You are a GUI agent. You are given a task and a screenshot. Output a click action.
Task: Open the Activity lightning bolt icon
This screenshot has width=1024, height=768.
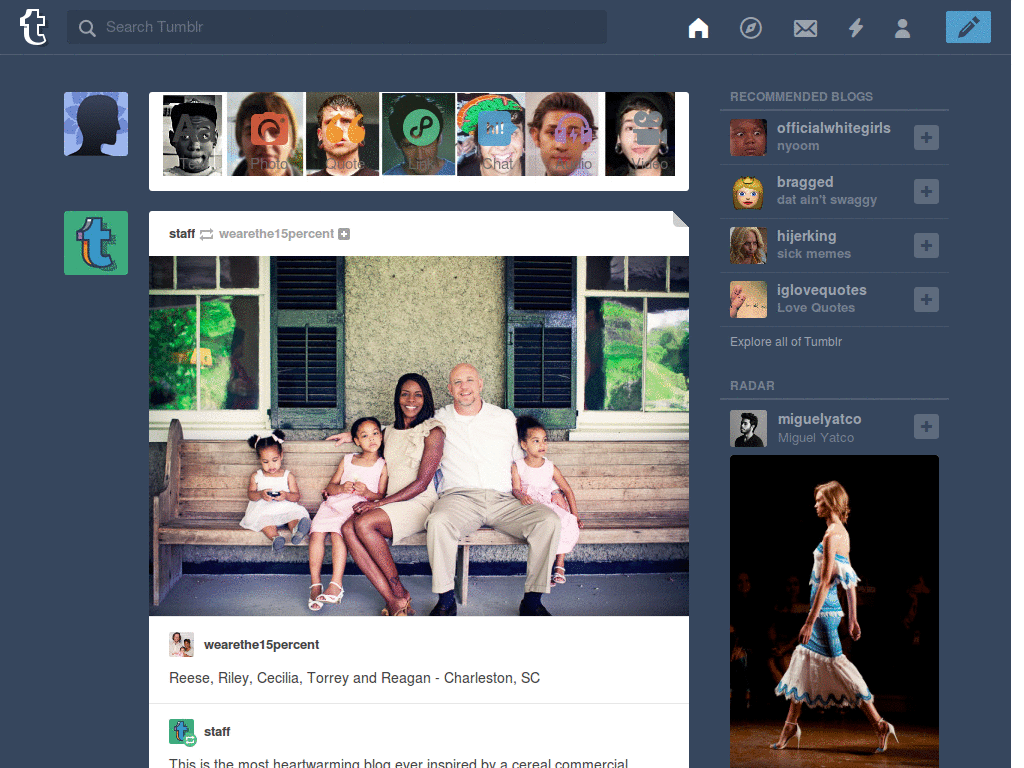tap(856, 28)
